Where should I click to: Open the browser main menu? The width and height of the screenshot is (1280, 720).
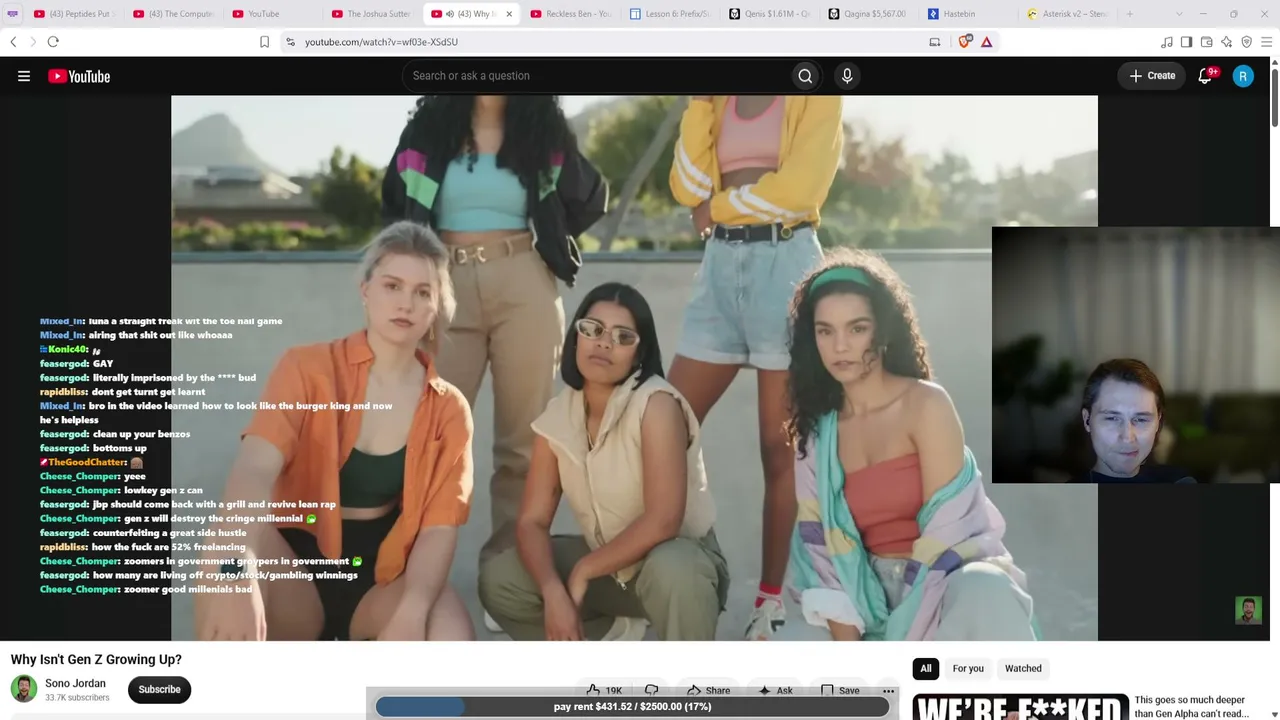[x=1266, y=42]
